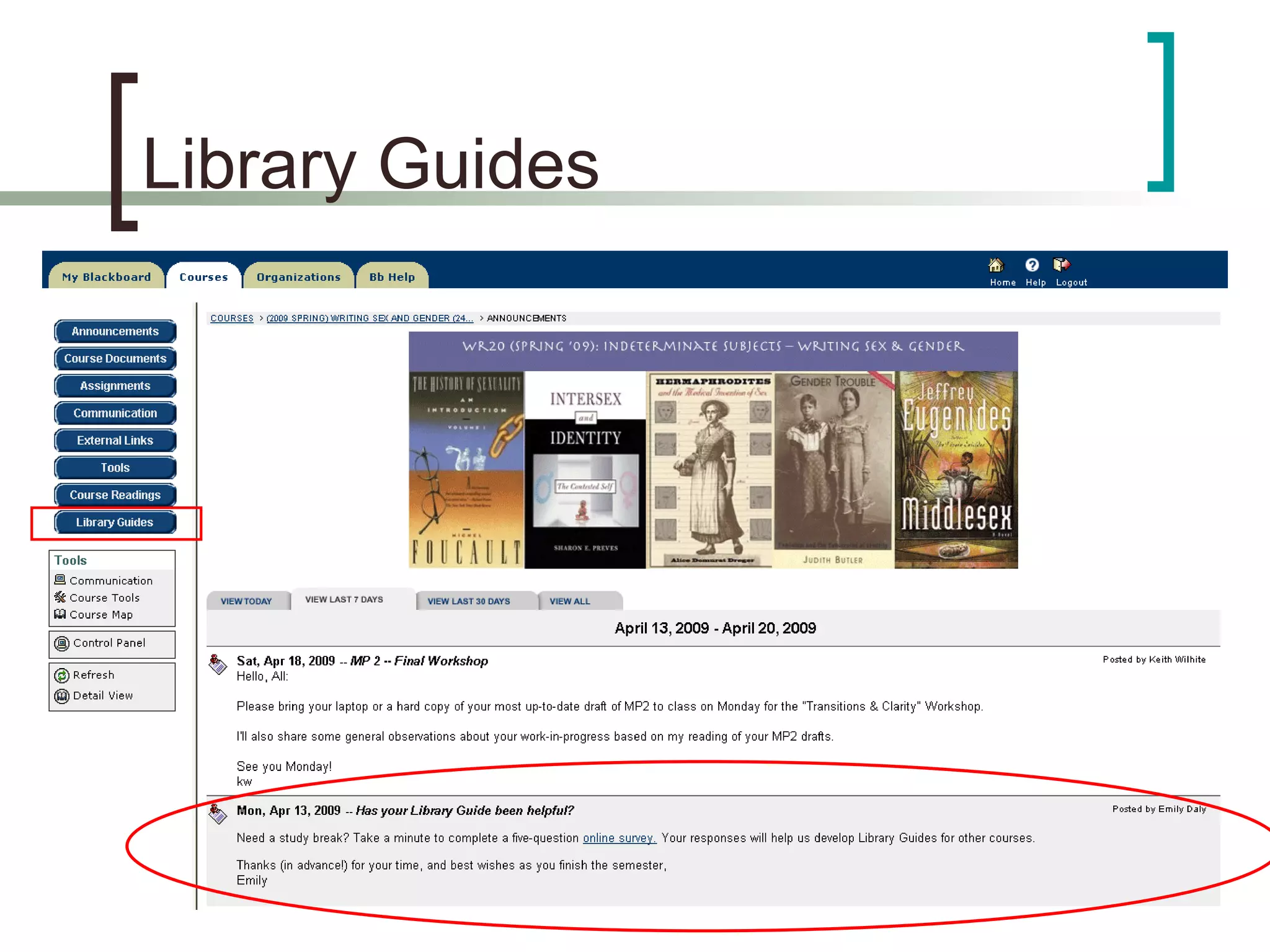Click the Intersex and Identity book cover

coord(585,469)
